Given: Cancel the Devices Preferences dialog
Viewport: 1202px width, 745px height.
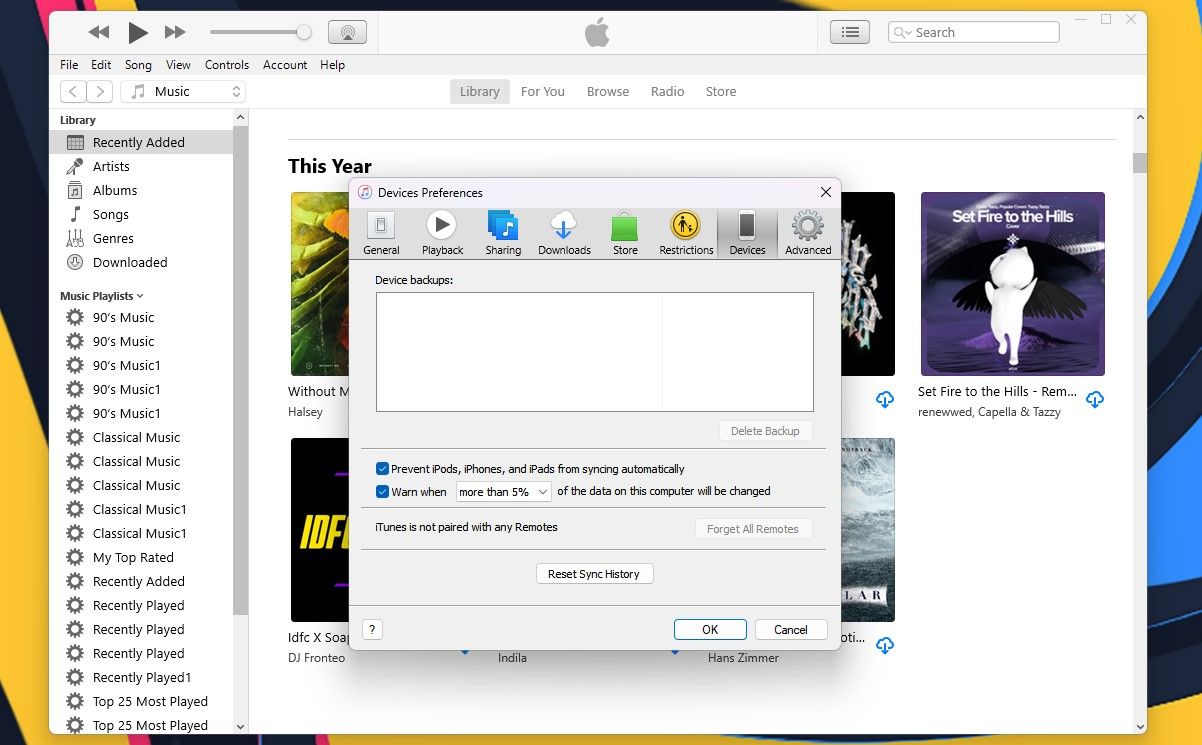Looking at the screenshot, I should 791,629.
